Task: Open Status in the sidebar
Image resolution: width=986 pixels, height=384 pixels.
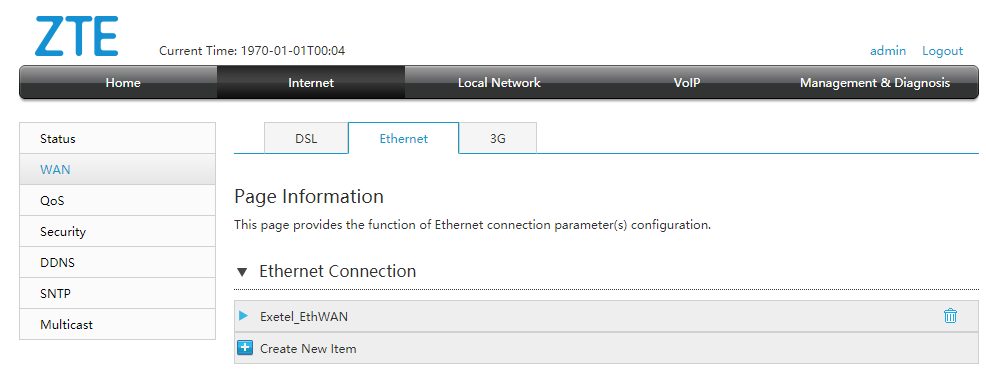Action: pyautogui.click(x=118, y=138)
